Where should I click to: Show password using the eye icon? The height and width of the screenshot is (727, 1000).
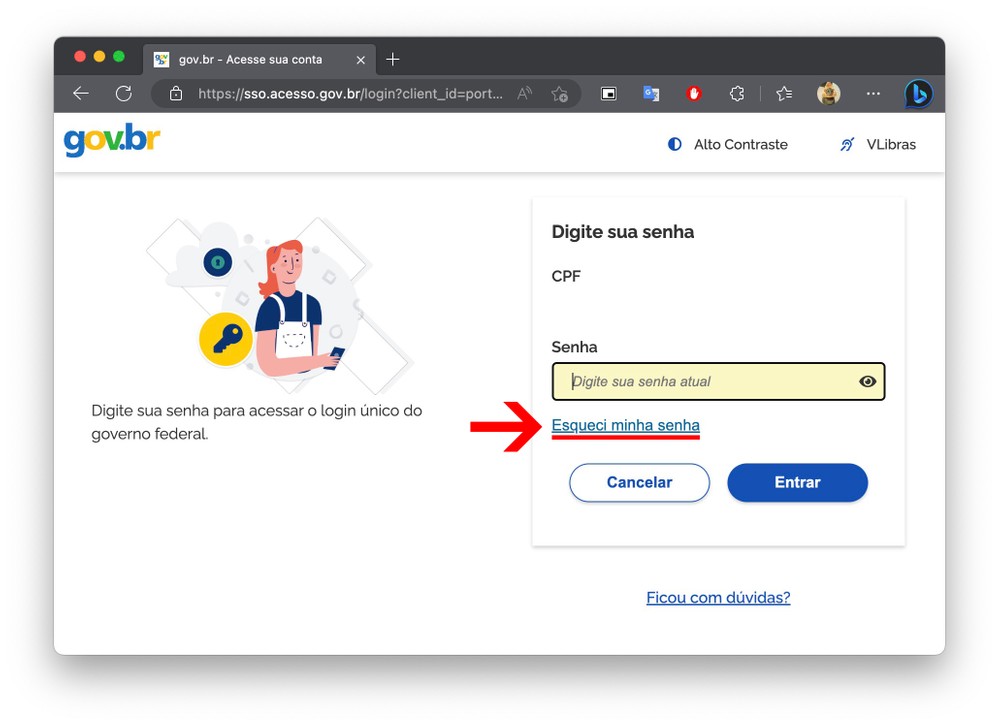867,381
